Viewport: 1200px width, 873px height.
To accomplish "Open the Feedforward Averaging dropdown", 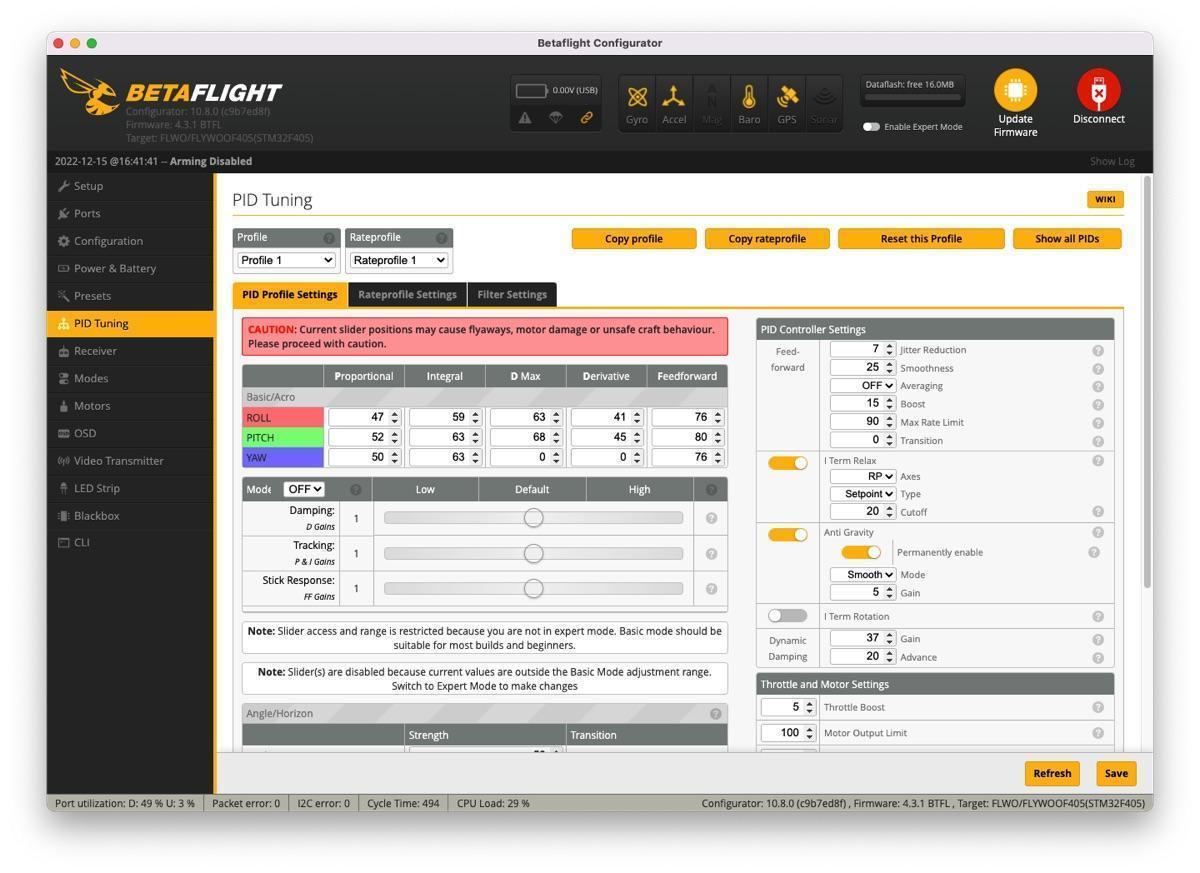I will coord(863,386).
